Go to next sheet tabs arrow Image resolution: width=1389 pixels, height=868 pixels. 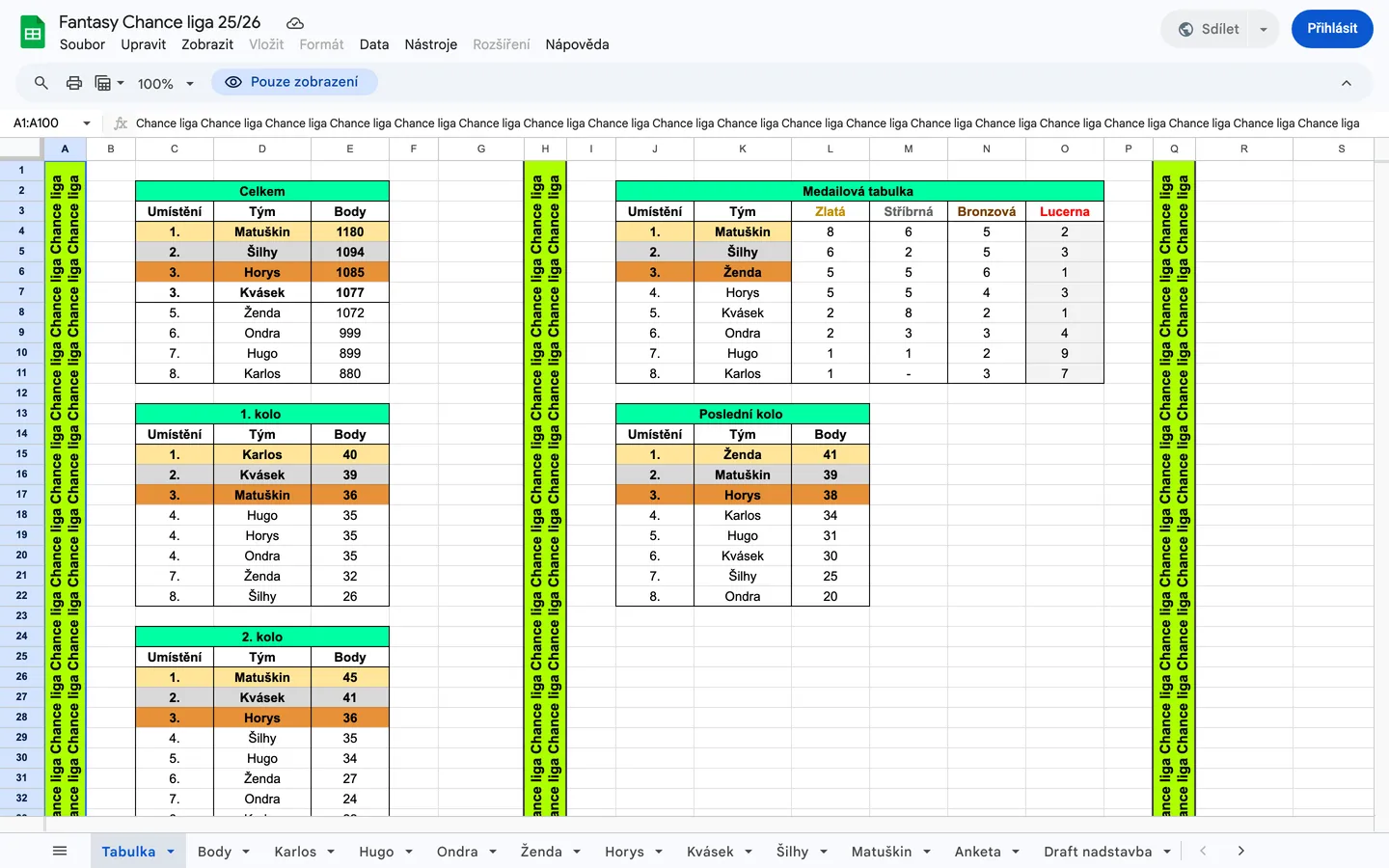[x=1241, y=851]
